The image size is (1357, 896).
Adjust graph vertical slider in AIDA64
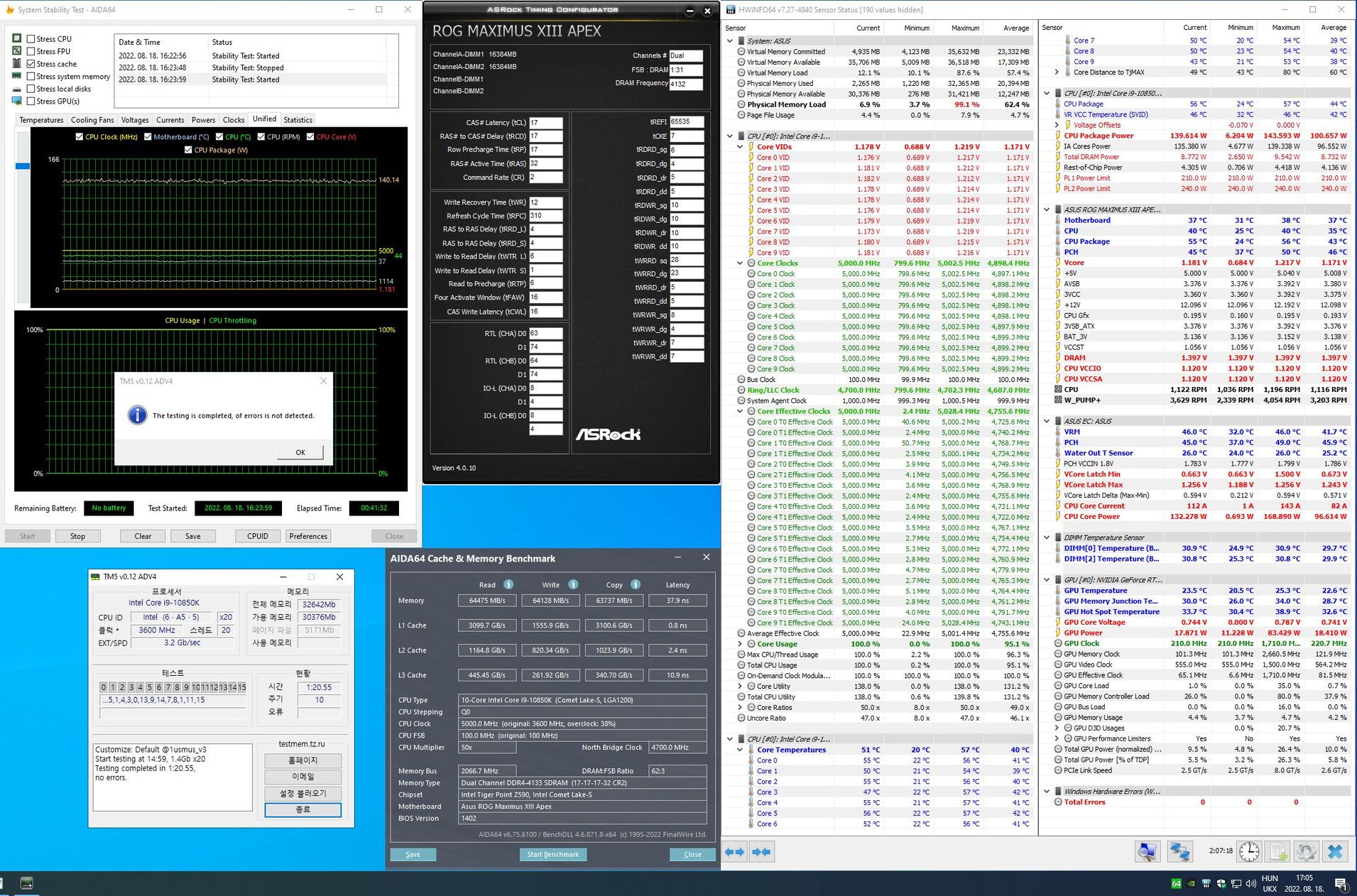pos(23,166)
